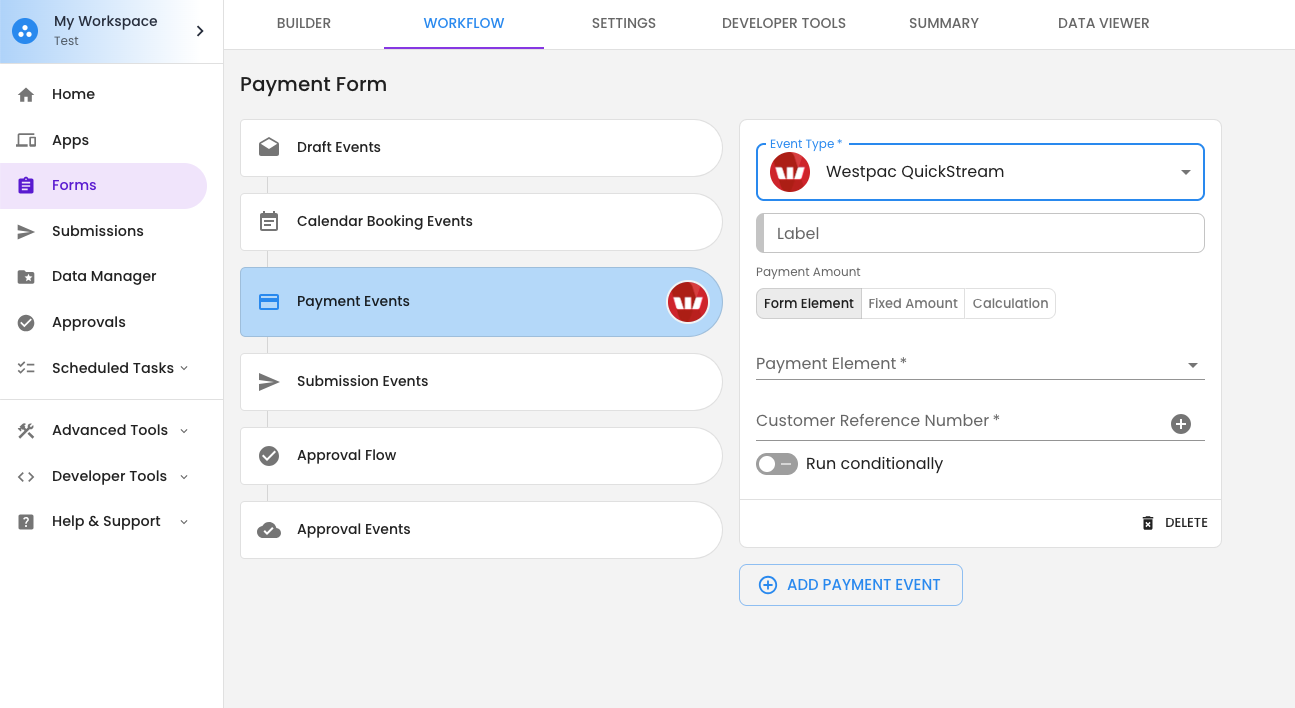Click plus circle icon in Add Payment Event

[x=768, y=585]
